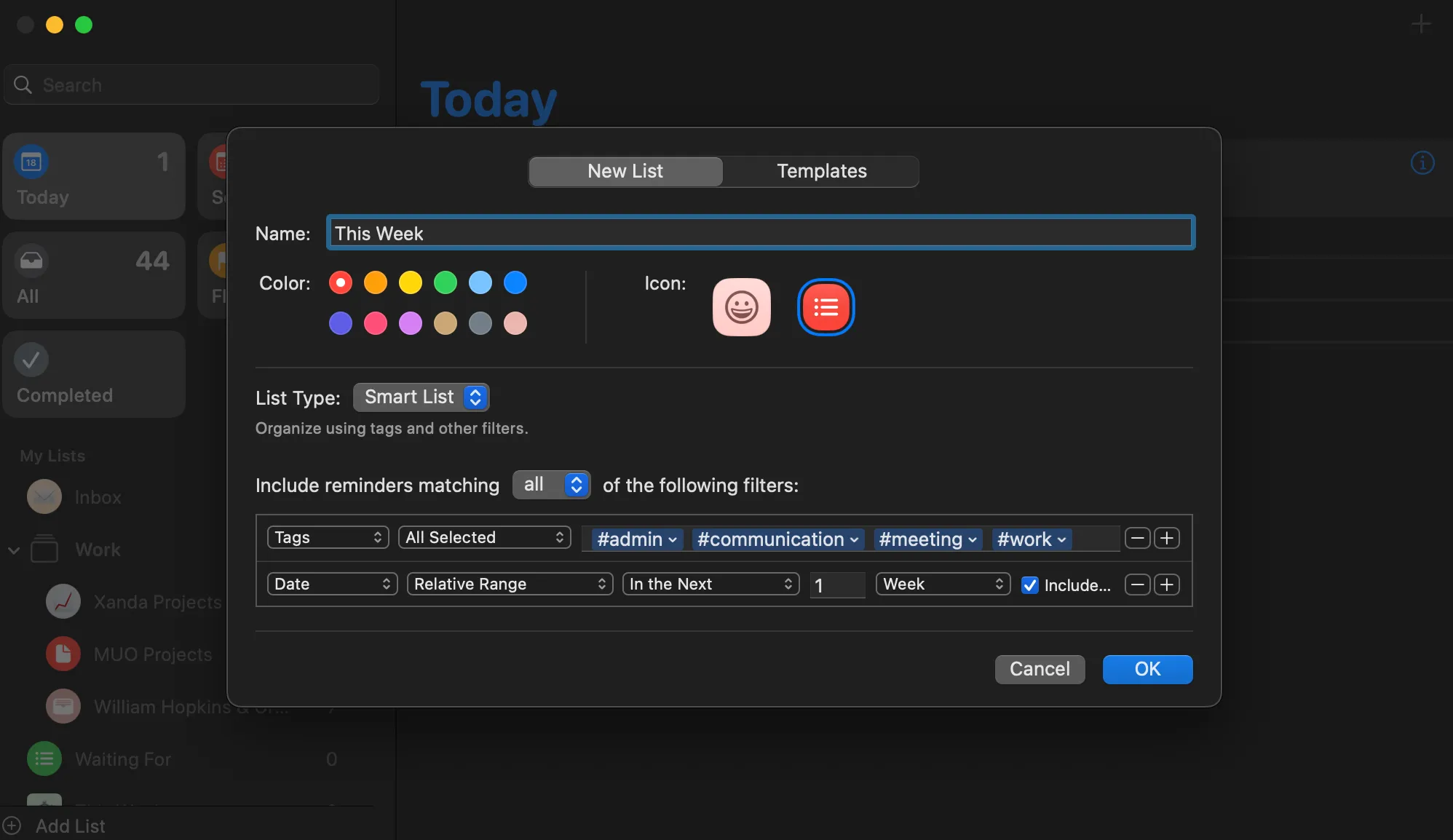Select the All reminders list
Viewport: 1453px width, 840px height.
93,275
